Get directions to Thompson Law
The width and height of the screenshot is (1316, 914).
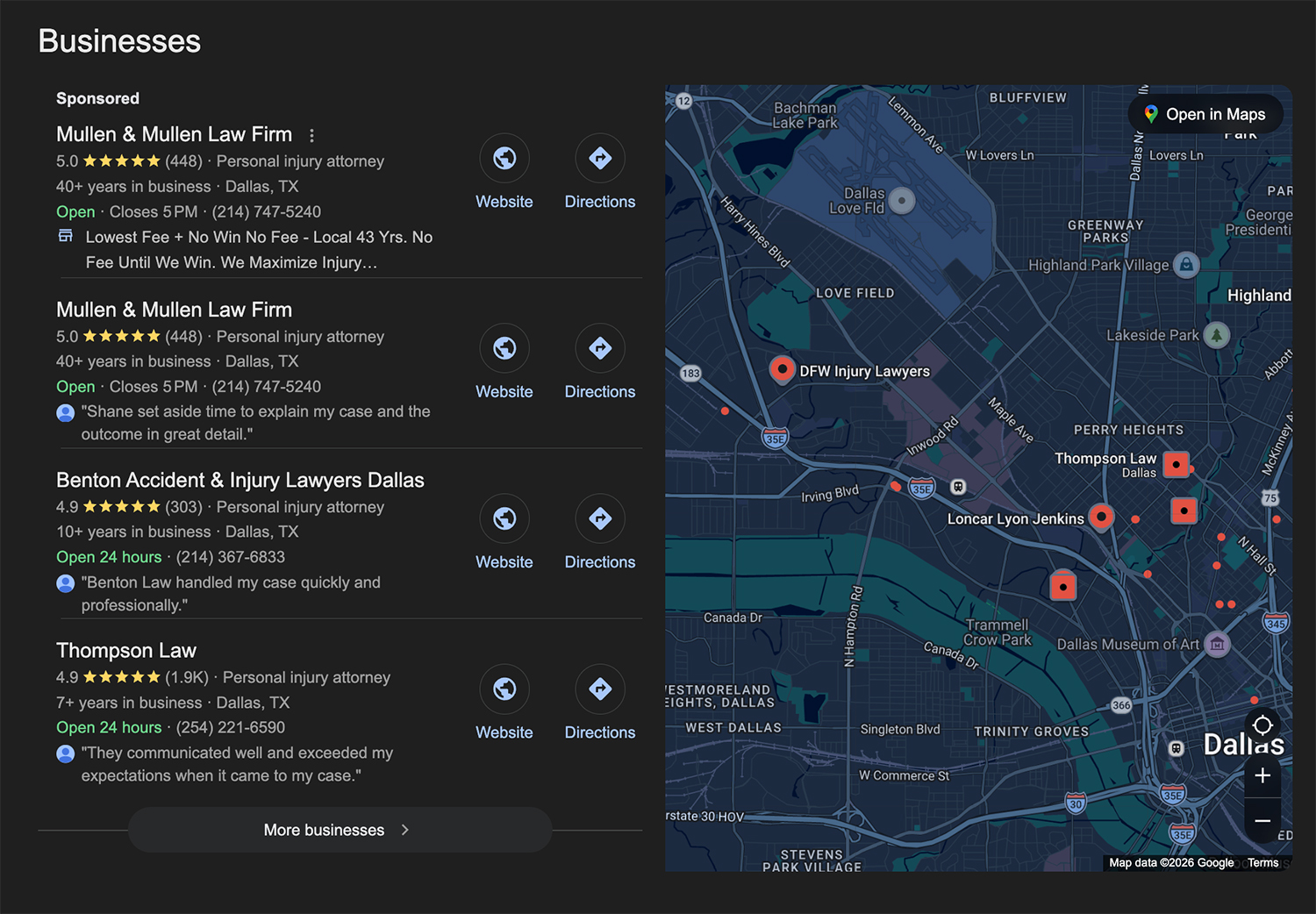point(599,689)
